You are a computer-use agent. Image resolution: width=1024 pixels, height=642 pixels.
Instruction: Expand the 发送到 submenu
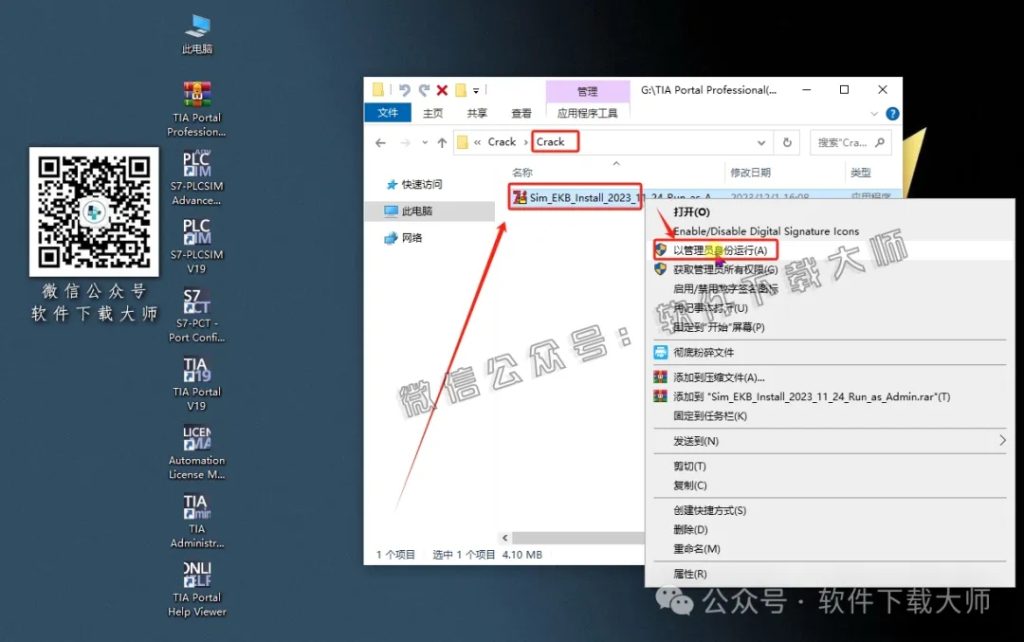coord(700,440)
